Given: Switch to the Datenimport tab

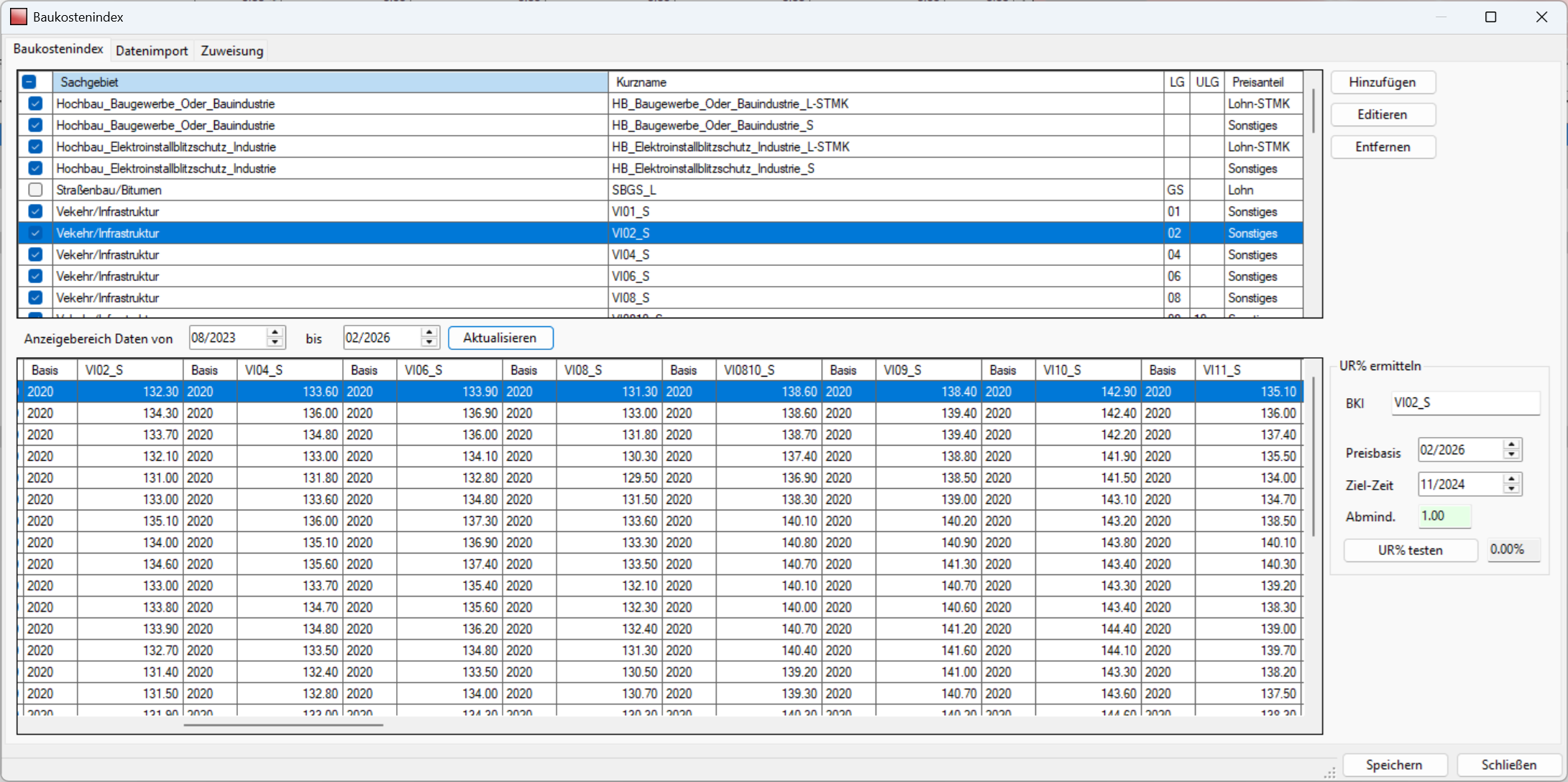Looking at the screenshot, I should tap(152, 51).
